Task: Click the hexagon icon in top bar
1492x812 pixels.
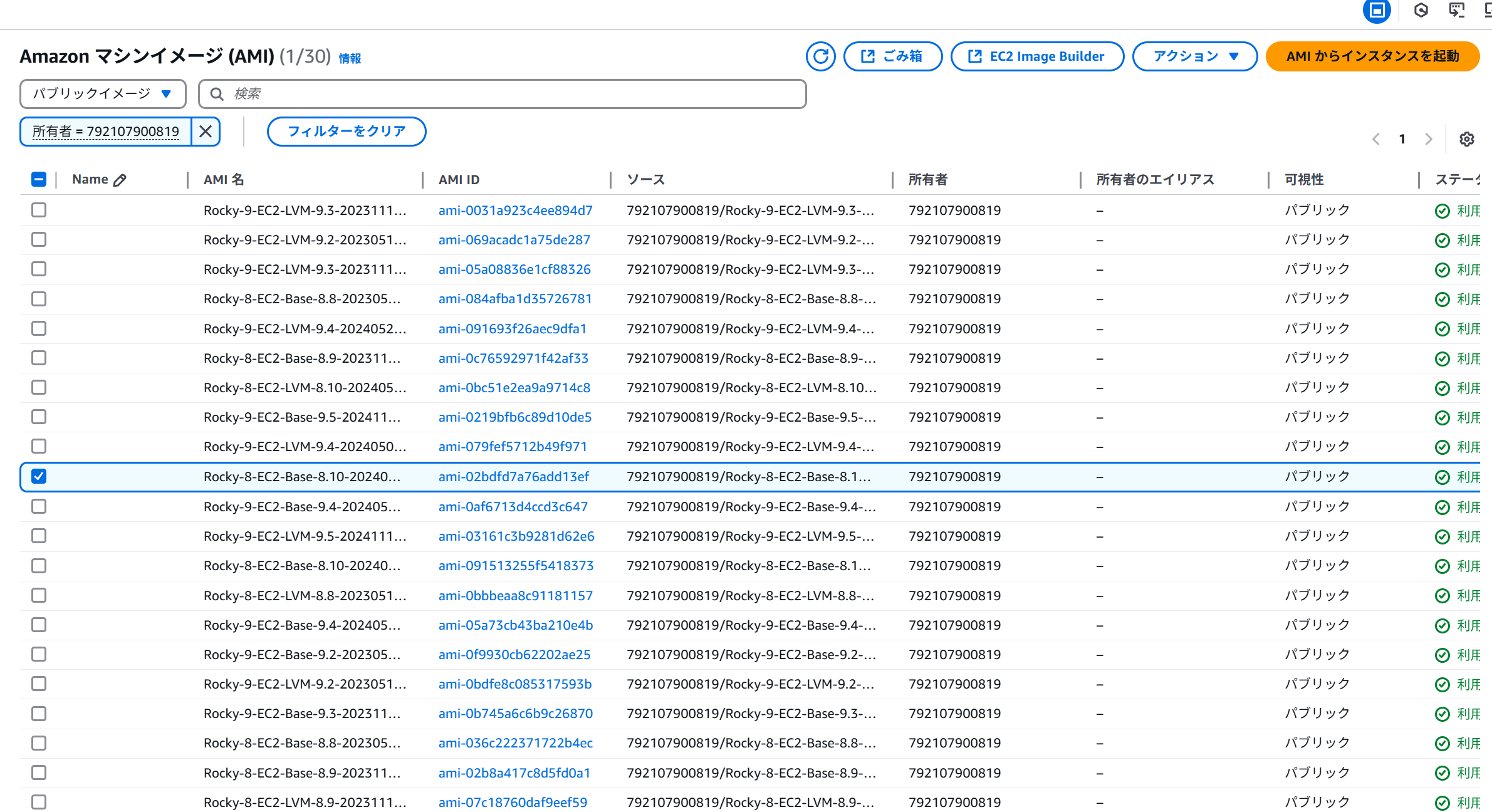Action: (1421, 10)
